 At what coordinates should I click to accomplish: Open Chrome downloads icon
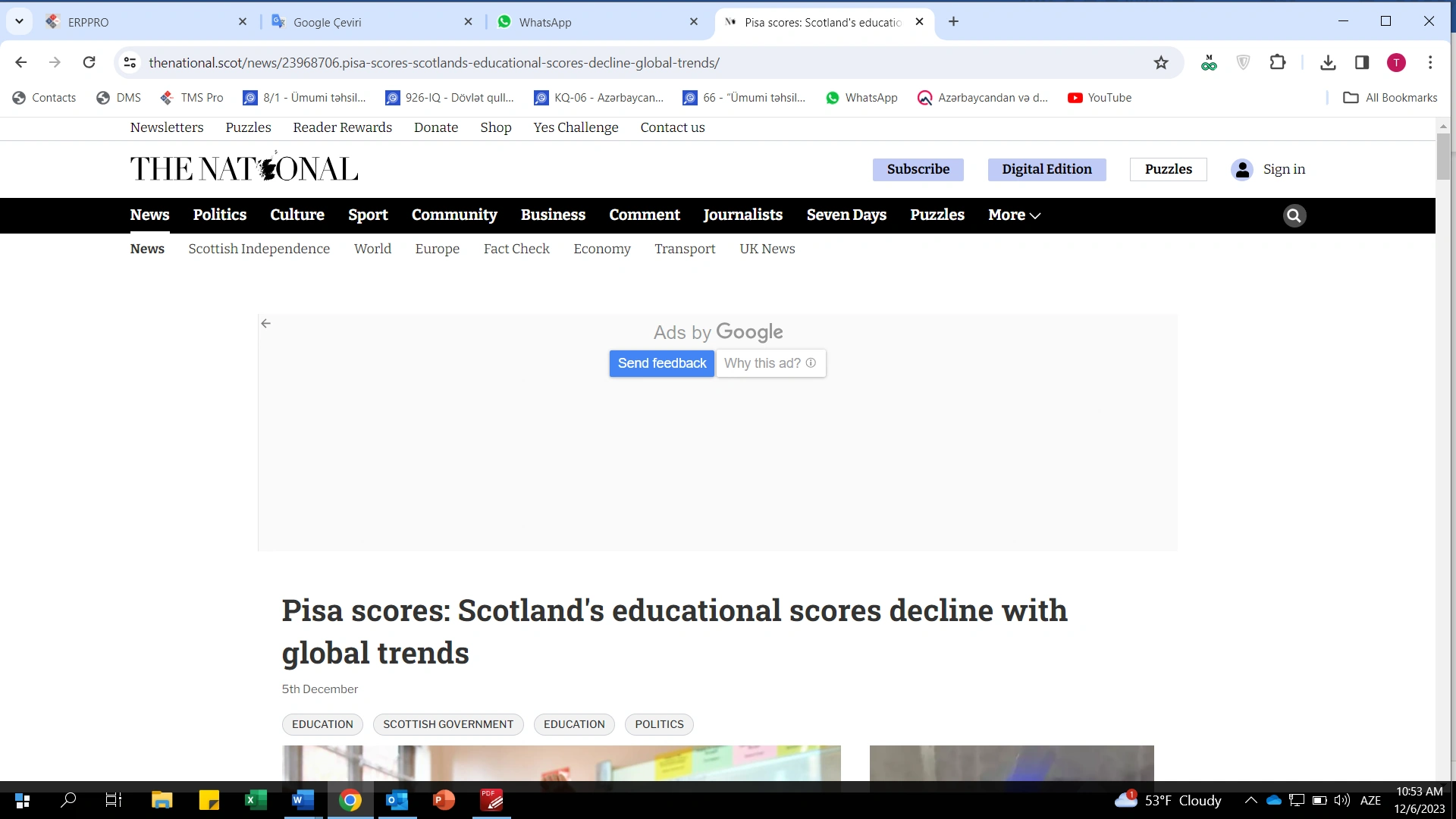1328,63
